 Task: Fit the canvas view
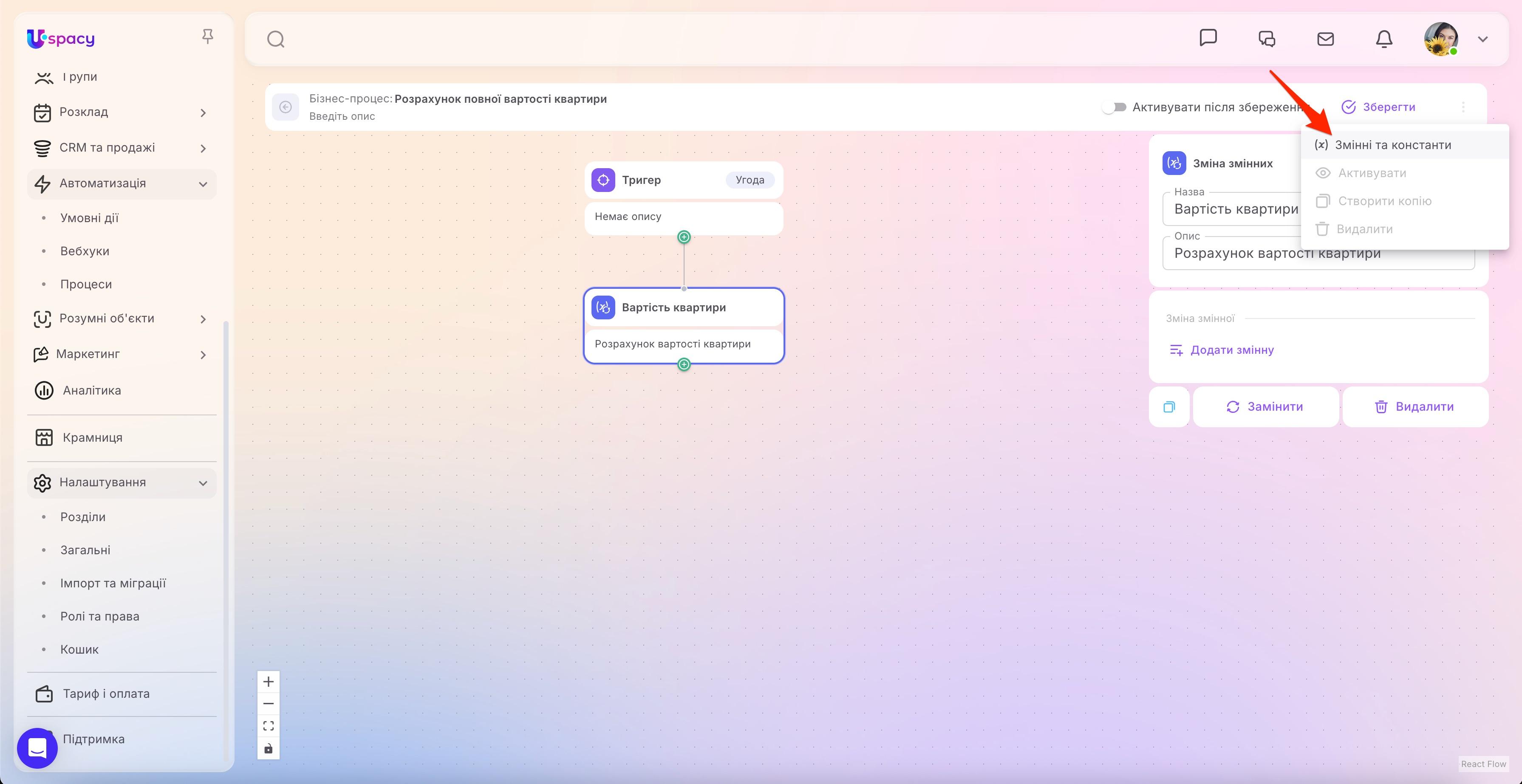click(268, 725)
